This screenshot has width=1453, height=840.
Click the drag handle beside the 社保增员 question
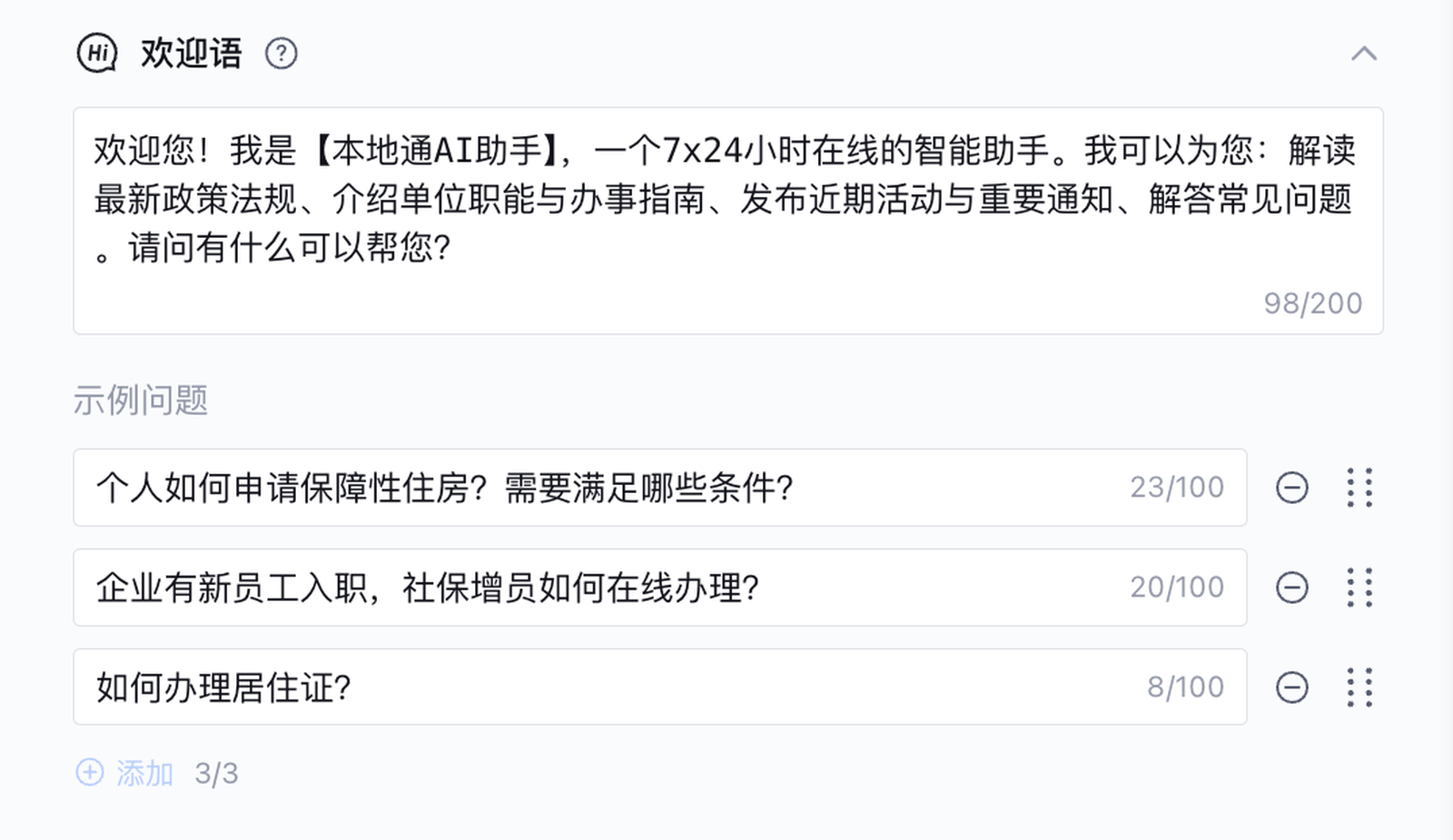pyautogui.click(x=1359, y=588)
